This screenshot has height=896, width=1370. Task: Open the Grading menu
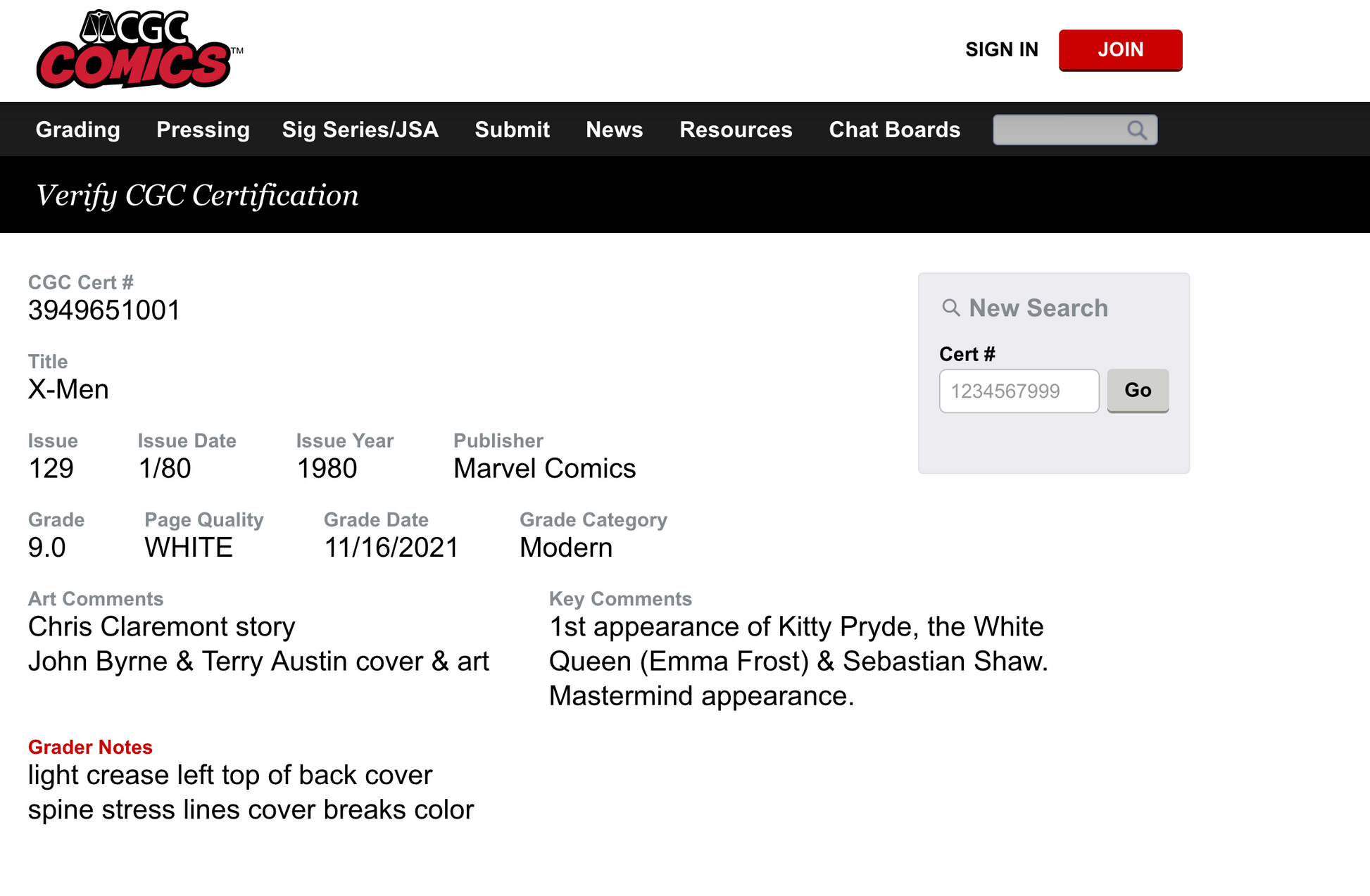click(x=77, y=130)
